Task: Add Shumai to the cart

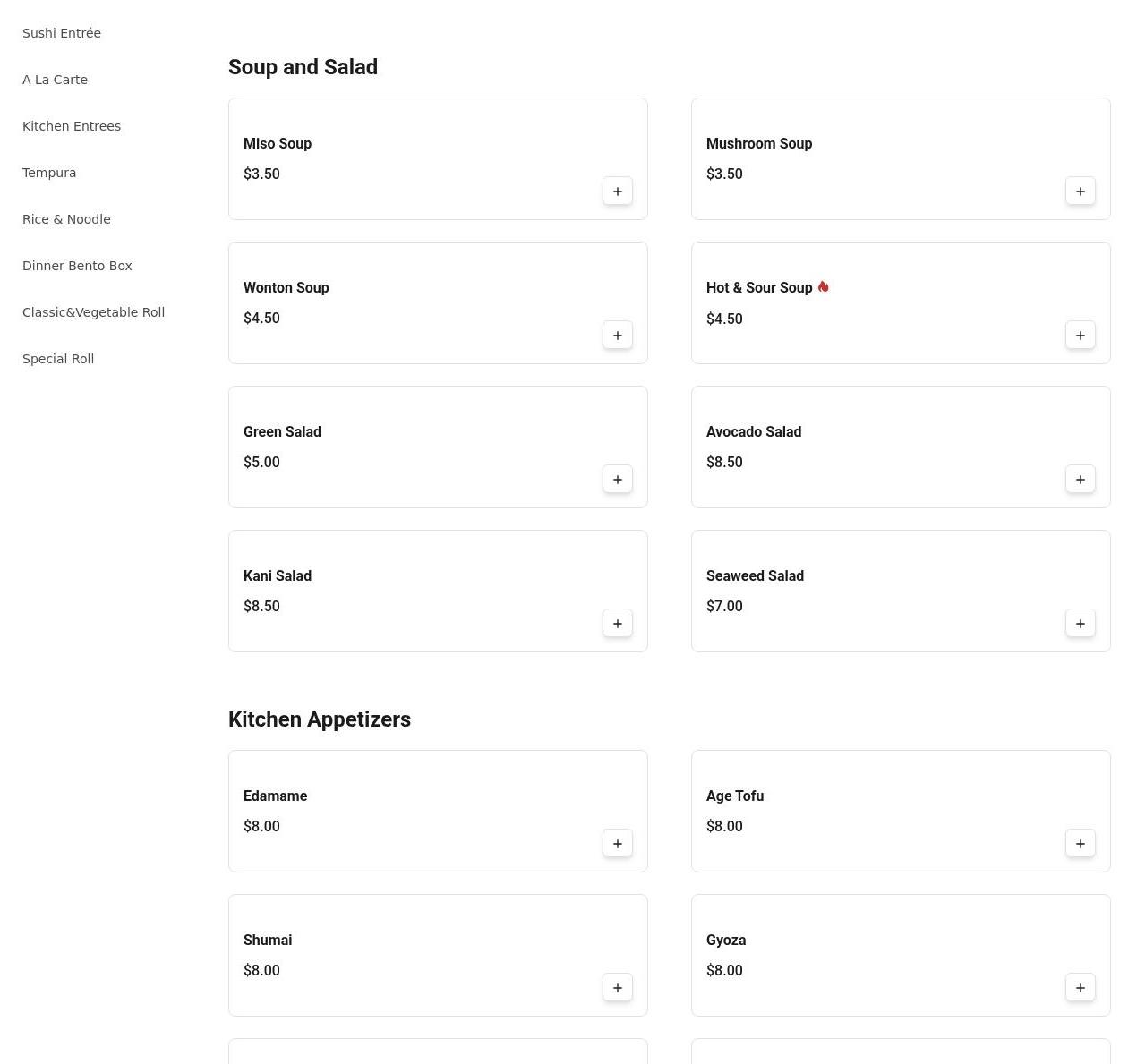Action: point(617,988)
